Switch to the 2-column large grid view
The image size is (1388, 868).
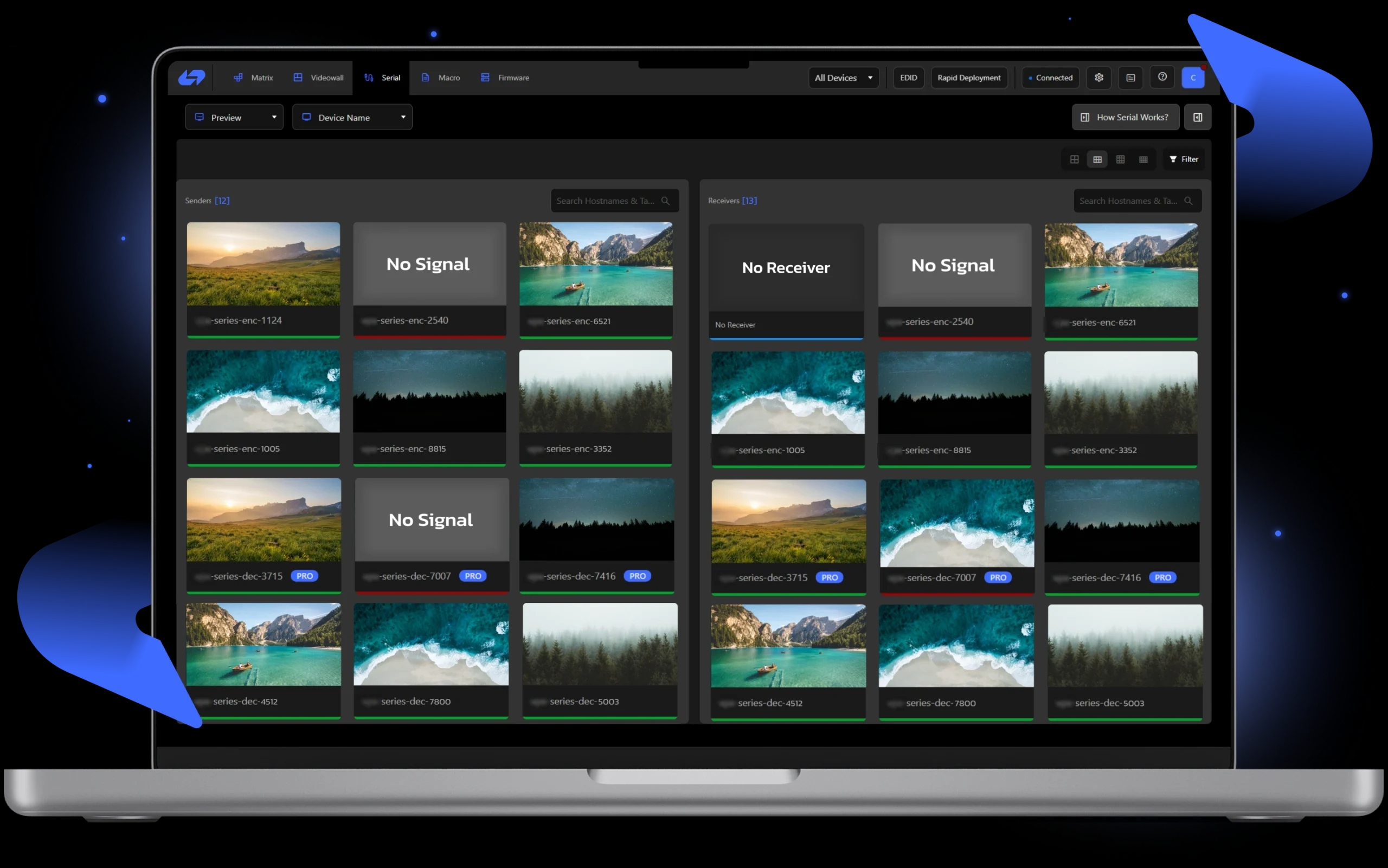(1074, 159)
